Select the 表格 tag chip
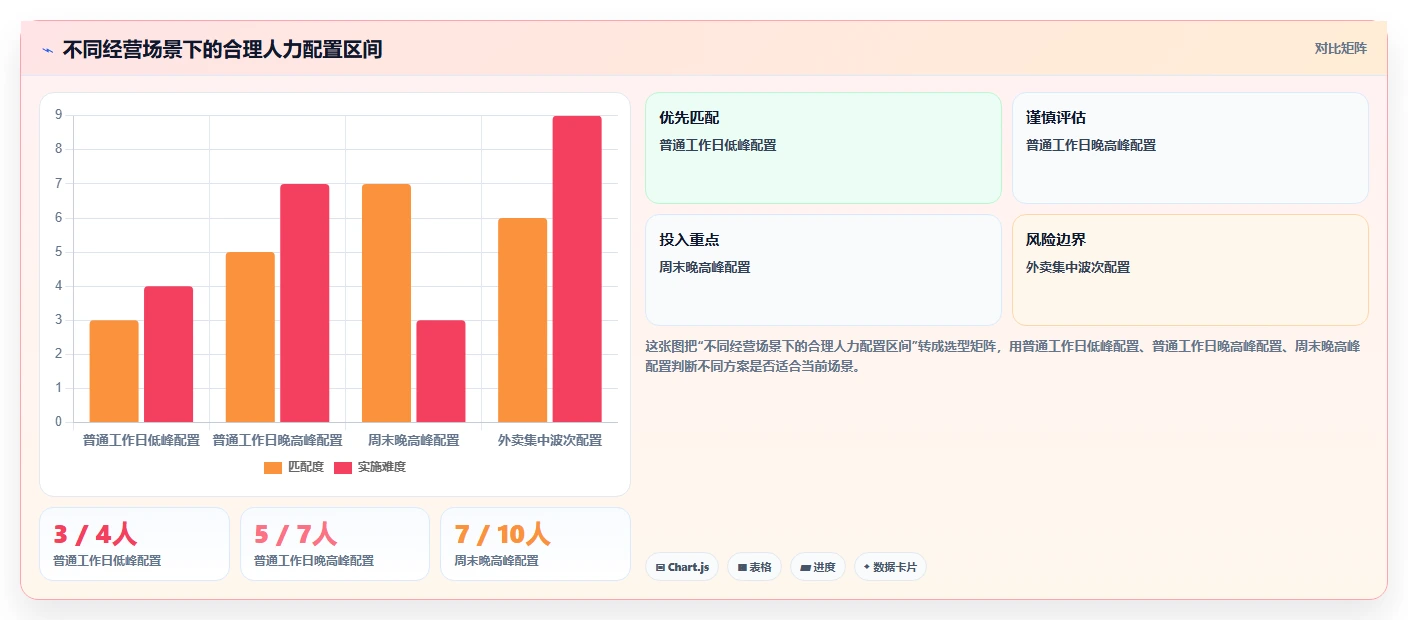The image size is (1408, 620). tap(754, 567)
